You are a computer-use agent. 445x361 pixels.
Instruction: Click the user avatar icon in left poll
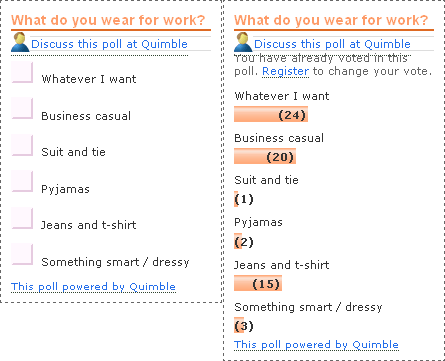(20, 42)
